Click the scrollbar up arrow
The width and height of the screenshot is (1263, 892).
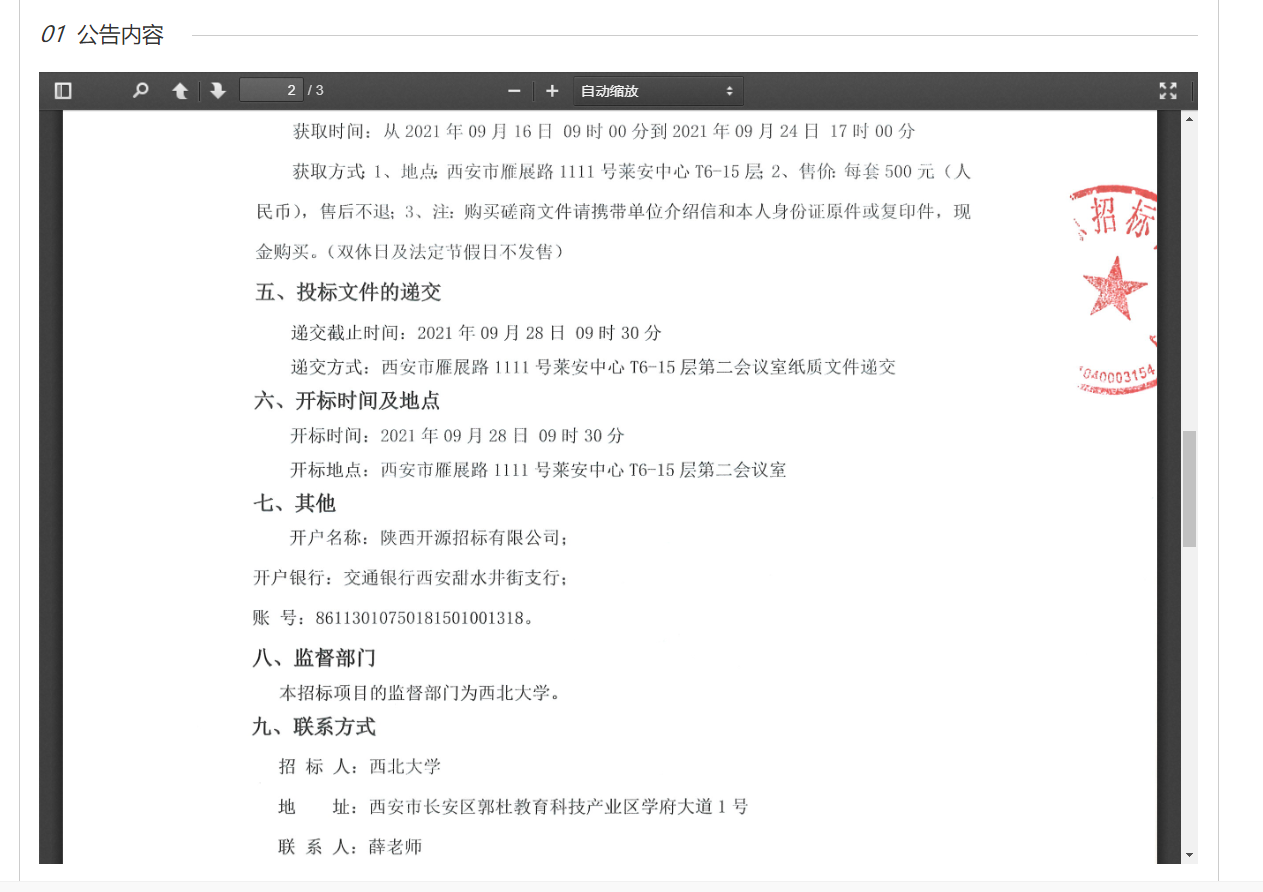tap(1189, 119)
